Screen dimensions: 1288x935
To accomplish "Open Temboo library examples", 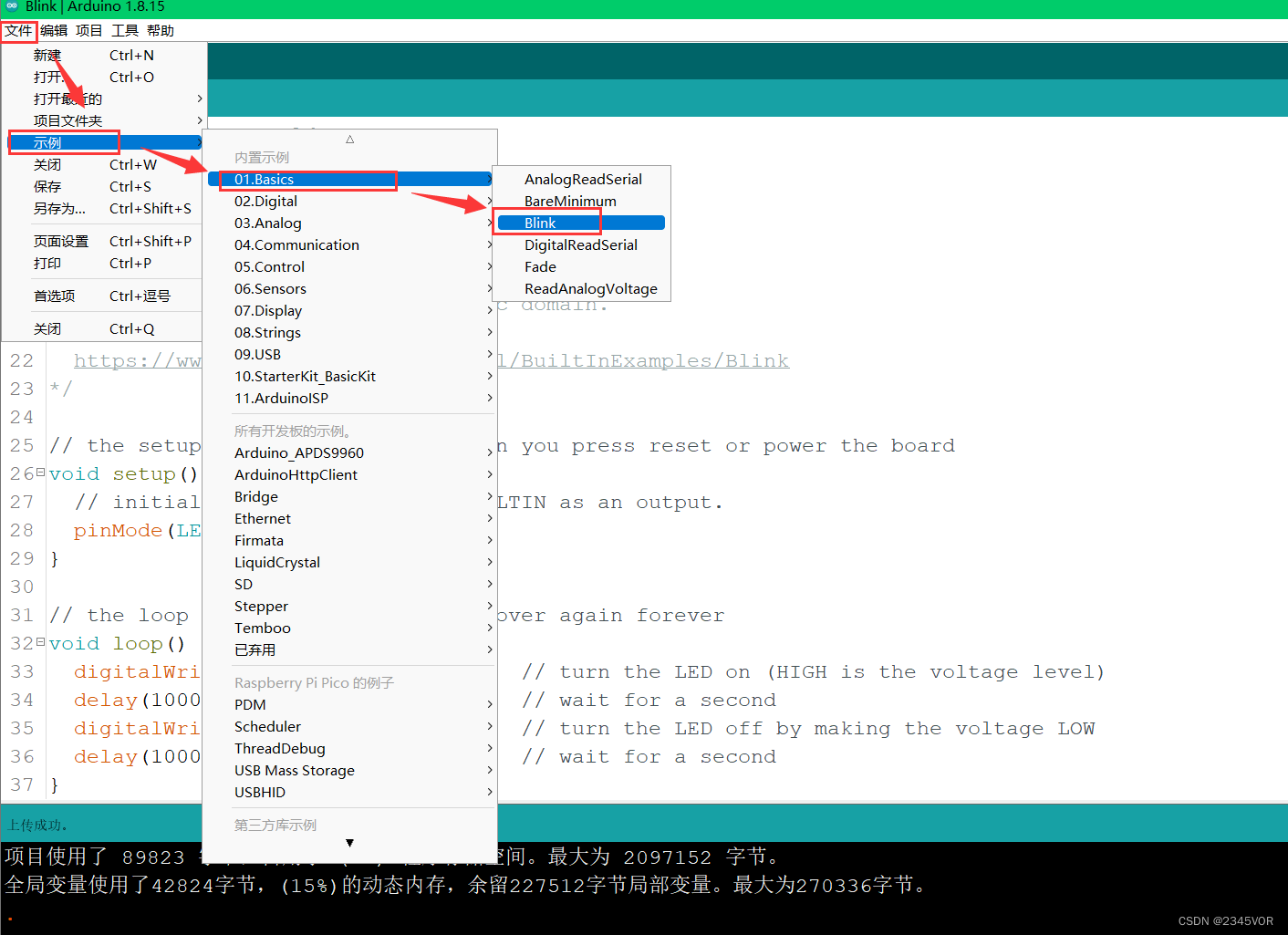I will 350,628.
